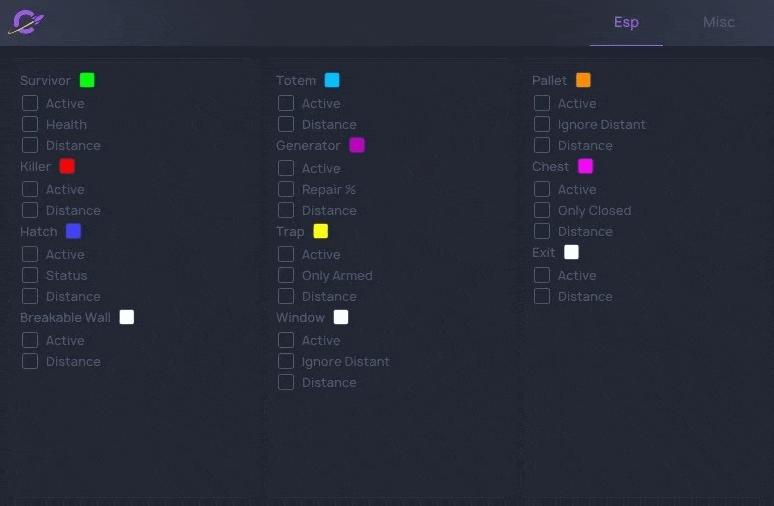The width and height of the screenshot is (774, 506).
Task: Click the Hatch section heading text
Action: (39, 232)
